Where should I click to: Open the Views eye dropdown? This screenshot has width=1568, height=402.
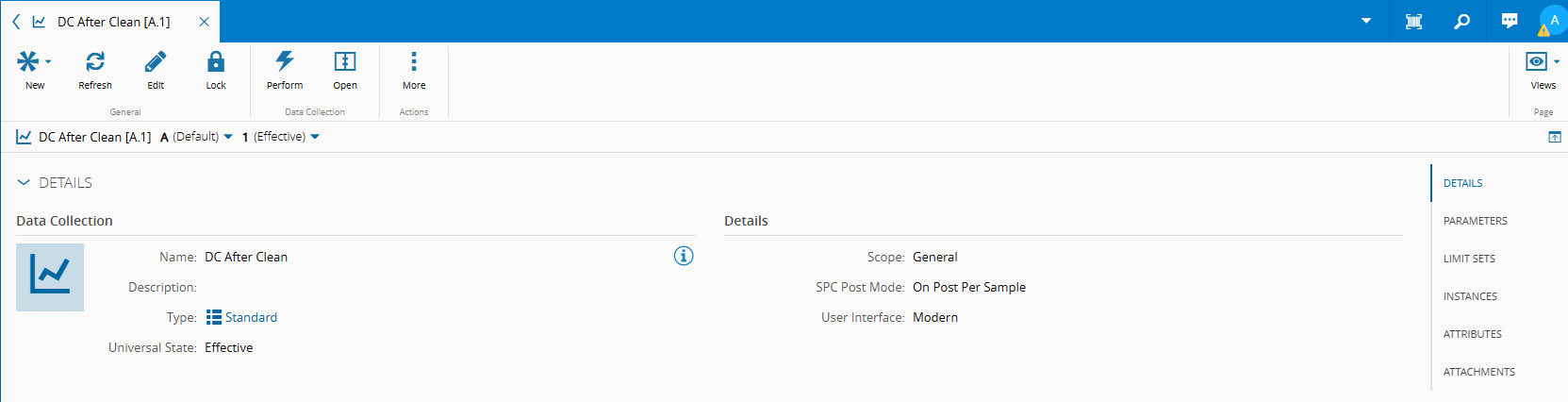tap(1542, 62)
